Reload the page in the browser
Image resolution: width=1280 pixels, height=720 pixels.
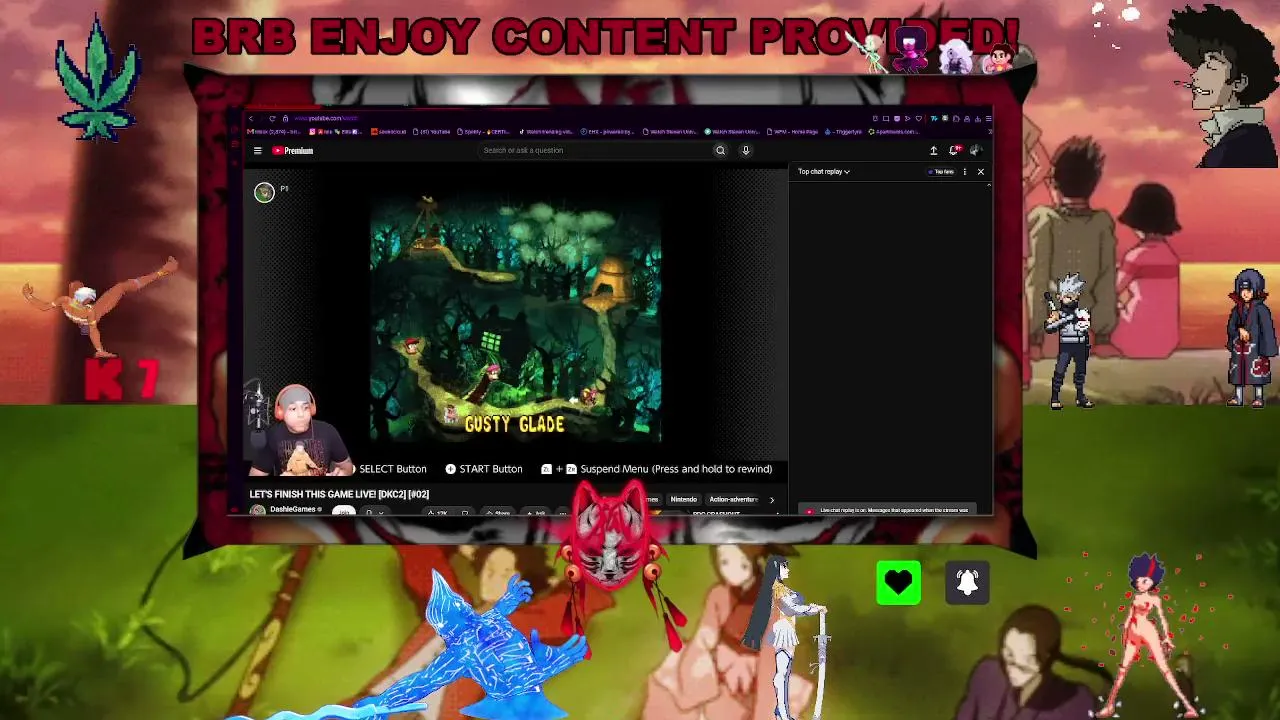[x=272, y=119]
